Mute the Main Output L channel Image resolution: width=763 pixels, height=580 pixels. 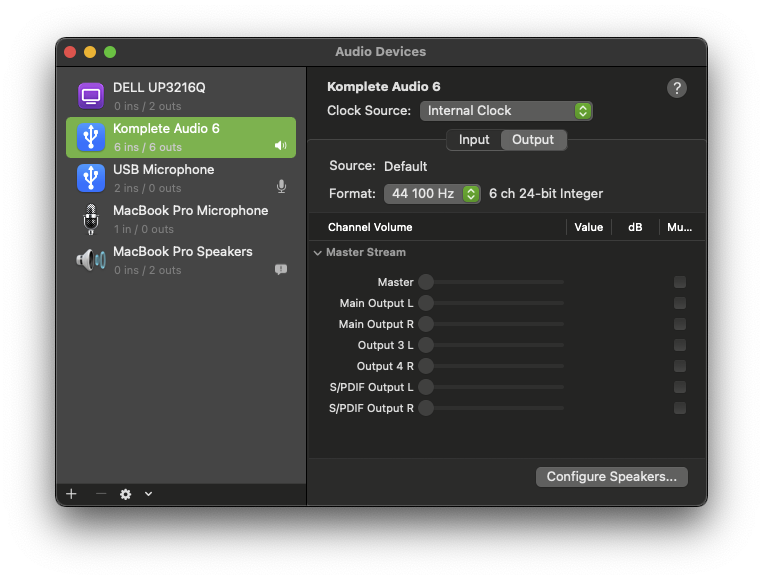click(x=680, y=303)
